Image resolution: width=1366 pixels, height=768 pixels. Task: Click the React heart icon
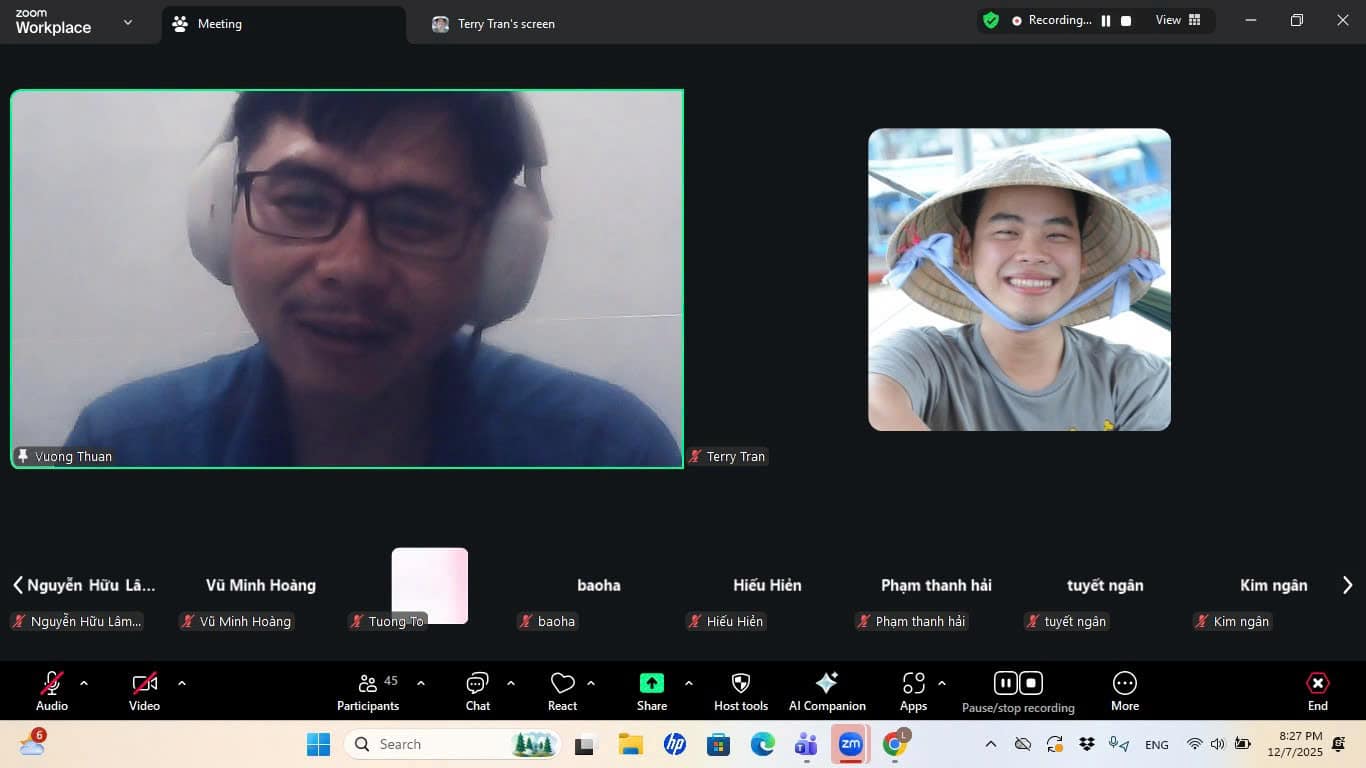pyautogui.click(x=562, y=685)
